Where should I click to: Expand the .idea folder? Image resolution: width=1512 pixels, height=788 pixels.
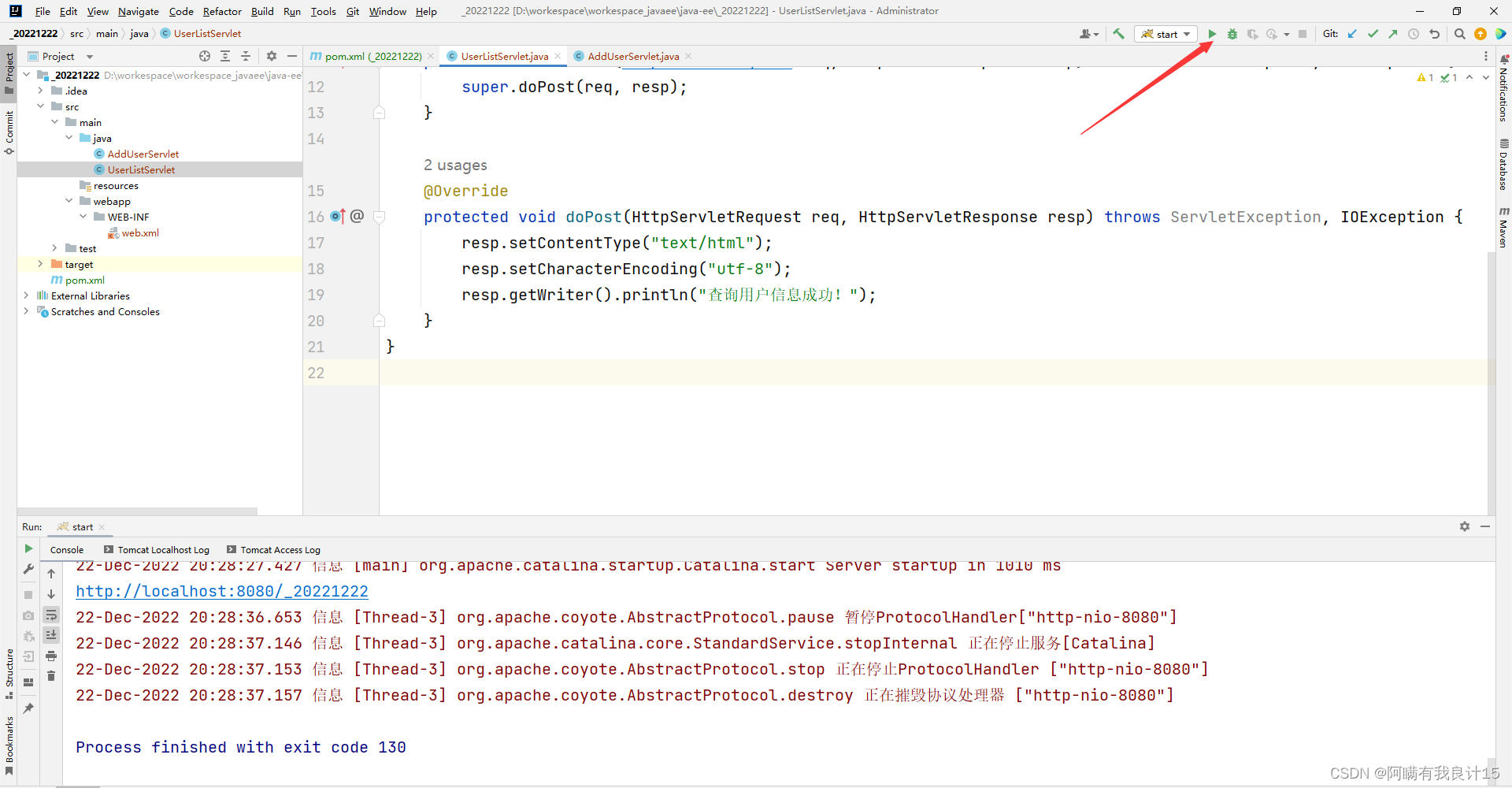pos(40,91)
